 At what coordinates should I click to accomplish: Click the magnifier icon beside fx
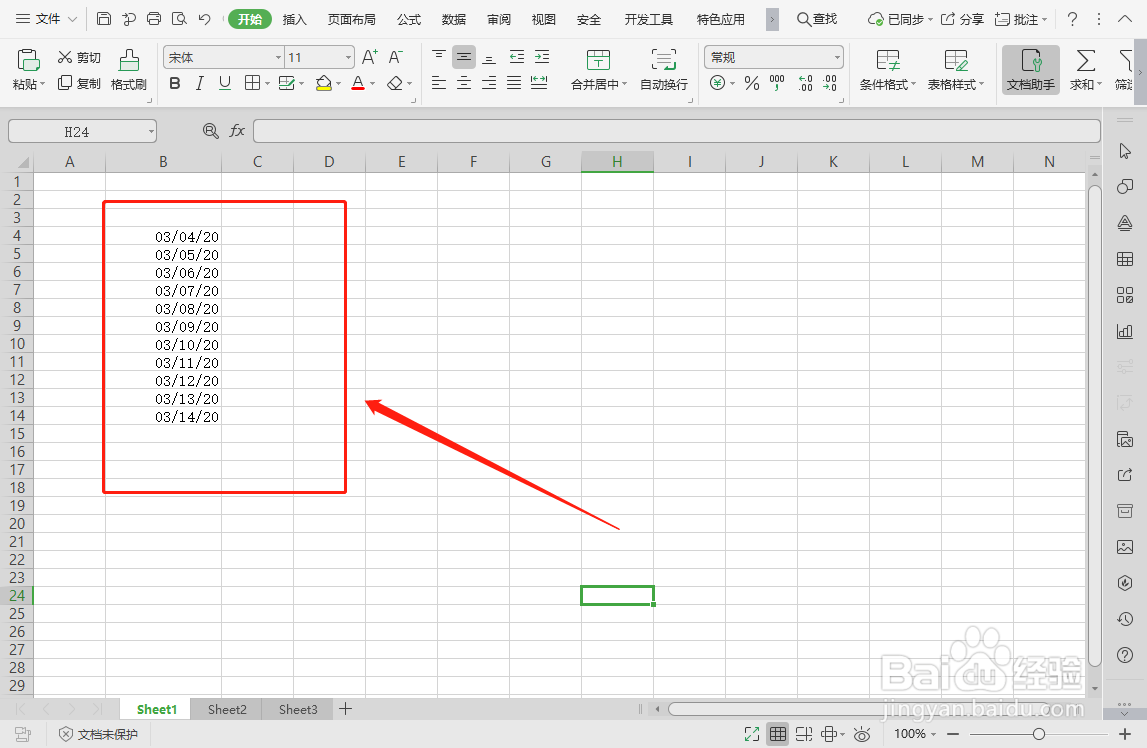[211, 131]
